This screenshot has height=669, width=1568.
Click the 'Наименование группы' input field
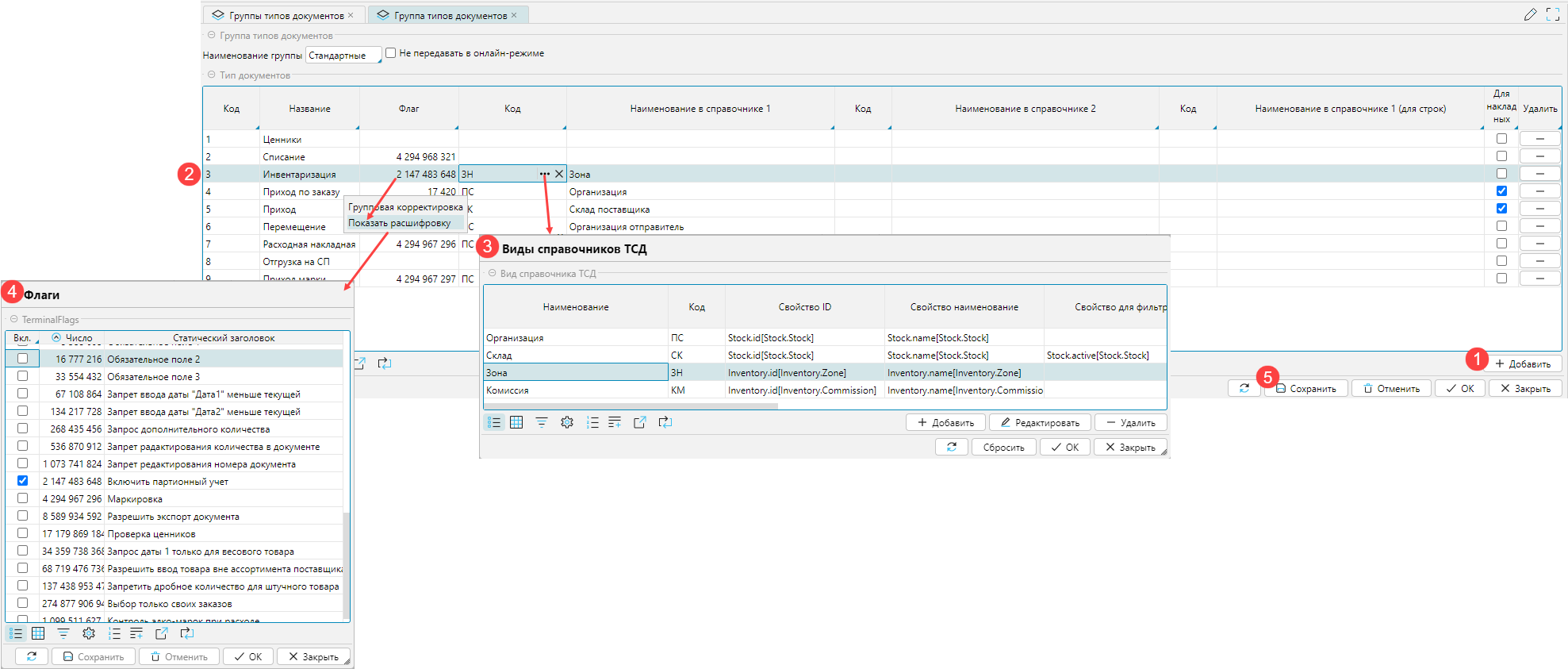(342, 56)
